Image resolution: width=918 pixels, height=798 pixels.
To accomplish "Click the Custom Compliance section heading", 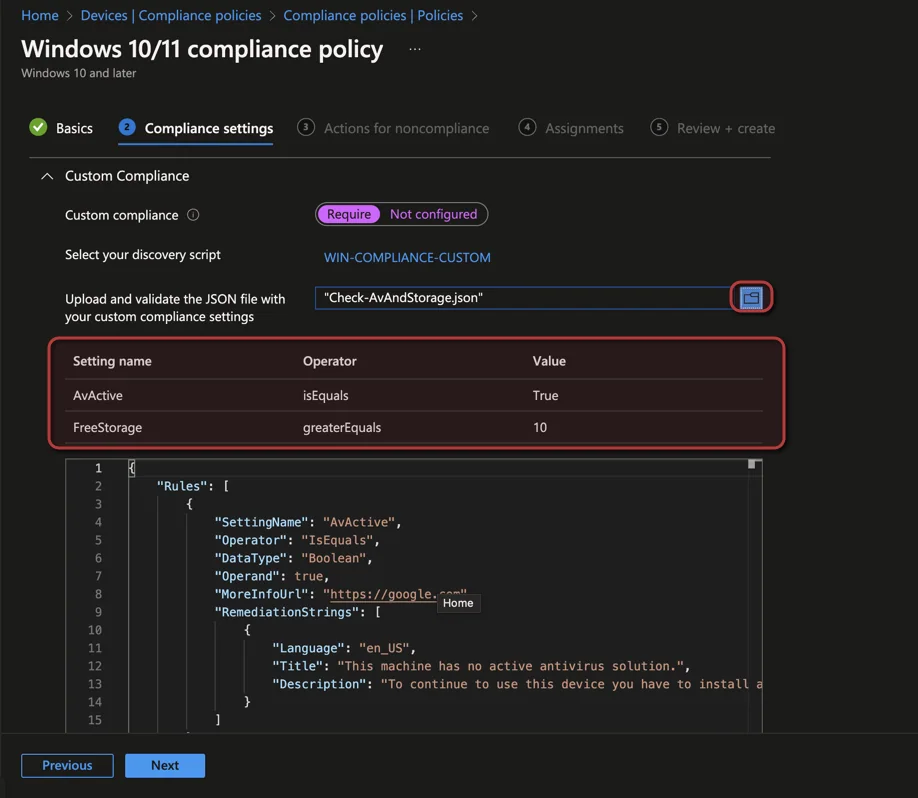I will (x=127, y=176).
